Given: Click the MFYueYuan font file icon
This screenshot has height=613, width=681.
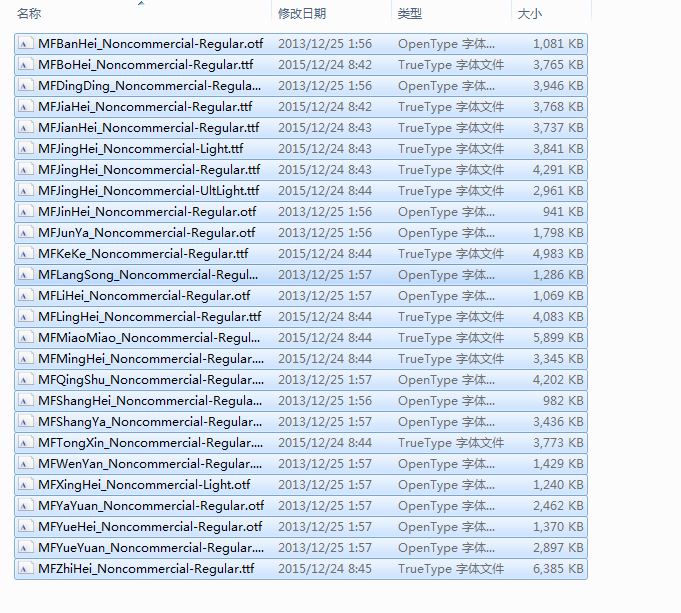Looking at the screenshot, I should pyautogui.click(x=26, y=548).
